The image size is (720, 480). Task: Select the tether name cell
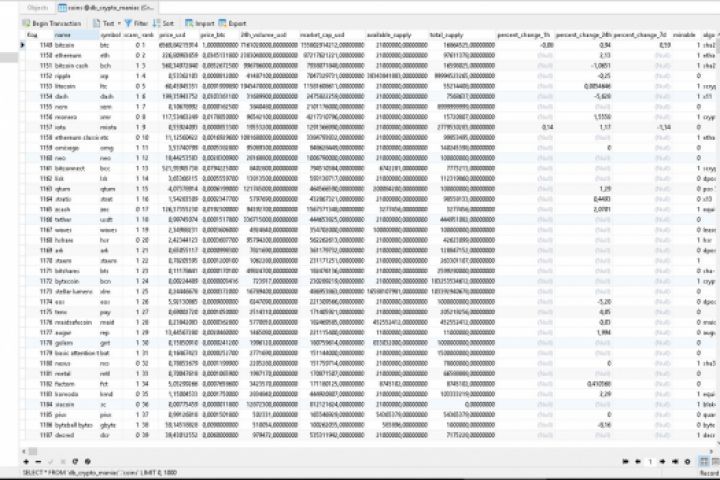coord(75,220)
